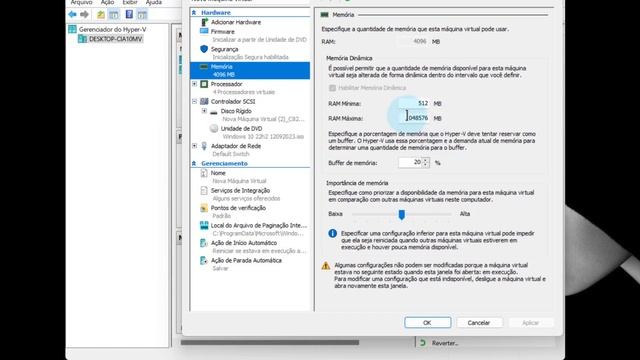Click Ação de Parada Automática icon

(x=204, y=260)
